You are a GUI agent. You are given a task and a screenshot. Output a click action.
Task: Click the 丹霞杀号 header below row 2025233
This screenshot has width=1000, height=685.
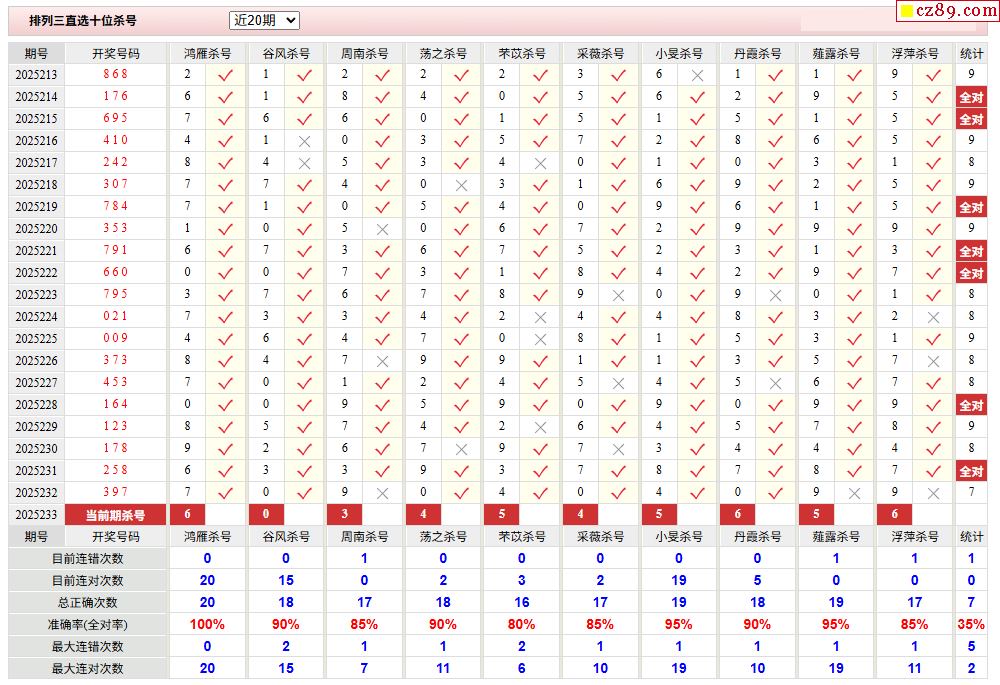758,536
